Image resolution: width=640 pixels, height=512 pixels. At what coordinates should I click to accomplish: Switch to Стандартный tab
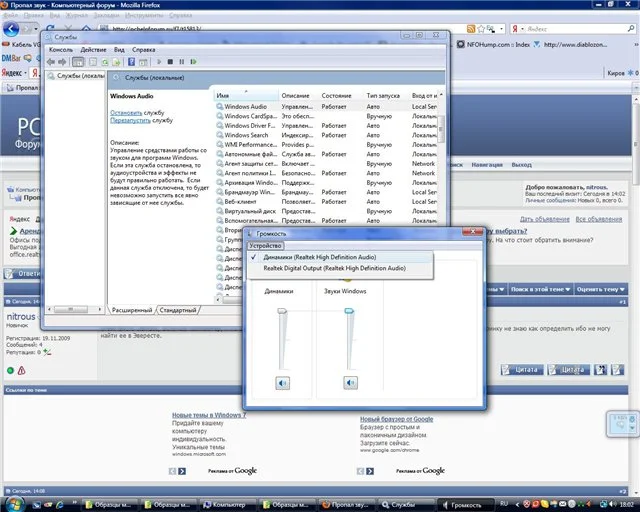pos(178,310)
